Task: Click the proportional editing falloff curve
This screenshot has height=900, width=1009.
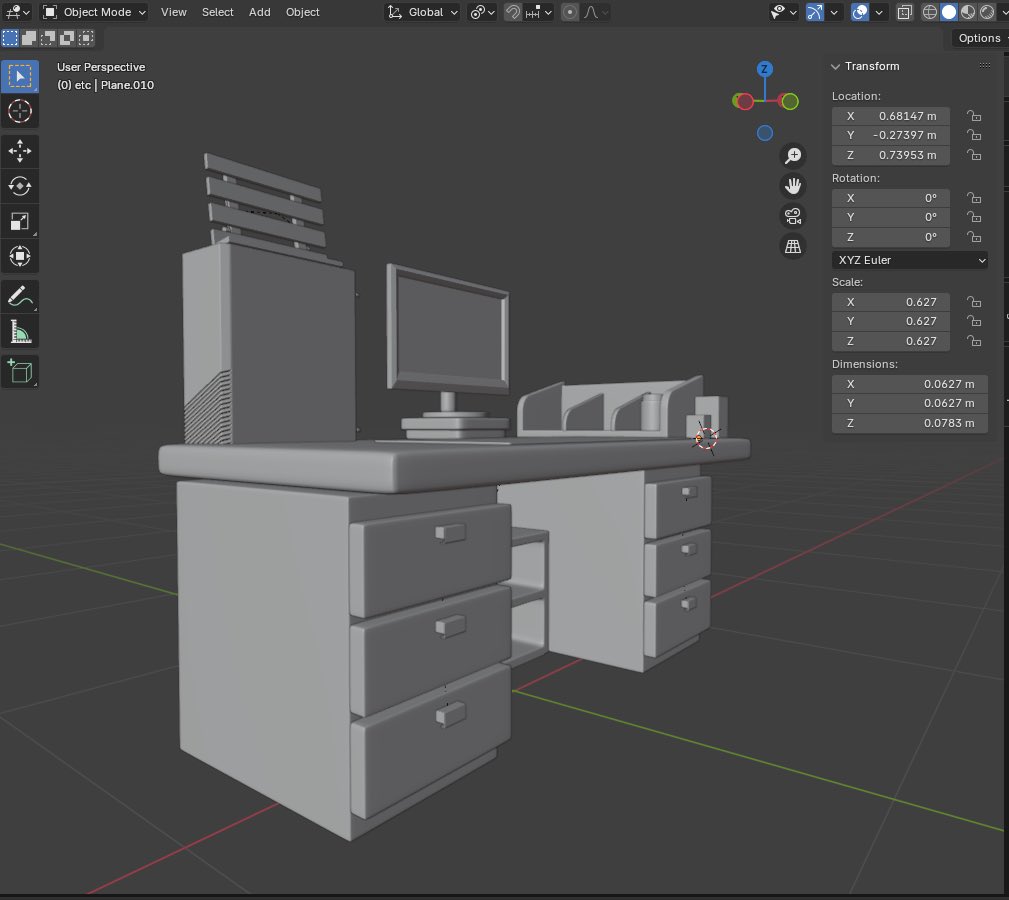Action: pyautogui.click(x=595, y=12)
